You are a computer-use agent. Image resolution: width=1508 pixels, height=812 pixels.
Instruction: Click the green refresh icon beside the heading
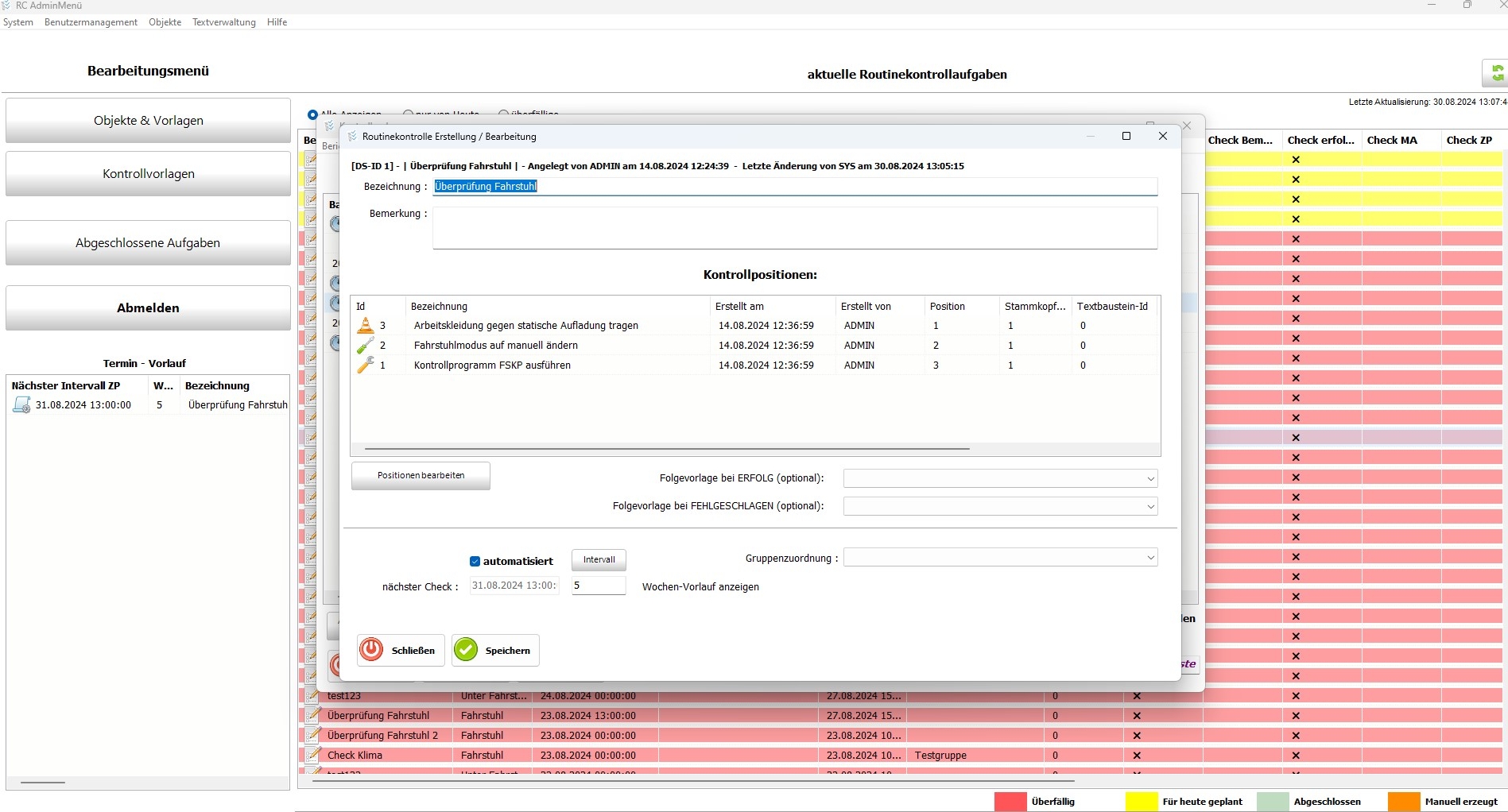point(1497,73)
